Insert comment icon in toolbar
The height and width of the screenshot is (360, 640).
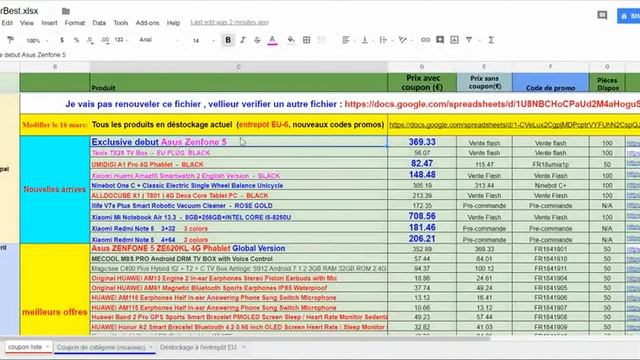440,40
